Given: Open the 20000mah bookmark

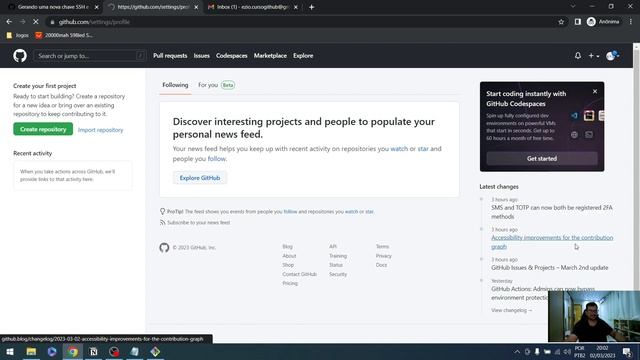Looking at the screenshot, I should click(64, 36).
